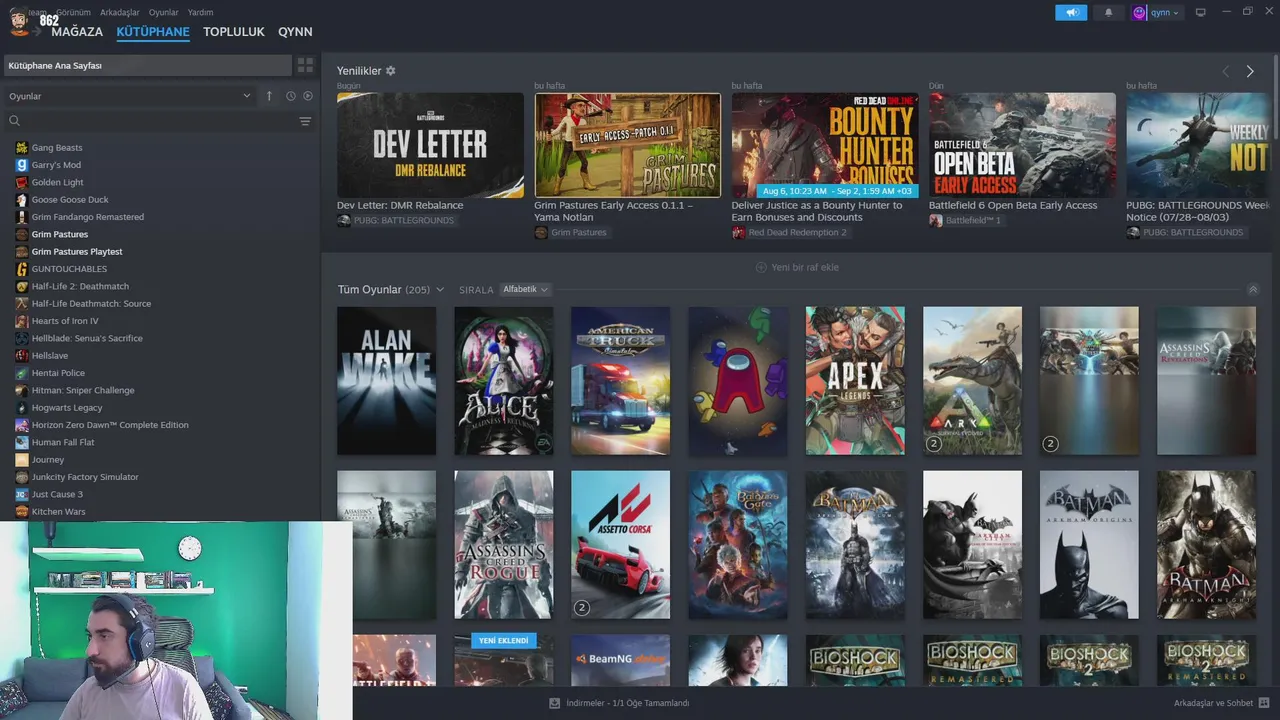The image size is (1280, 720).
Task: Select Batman Arkham Origins cover
Action: [1089, 545]
